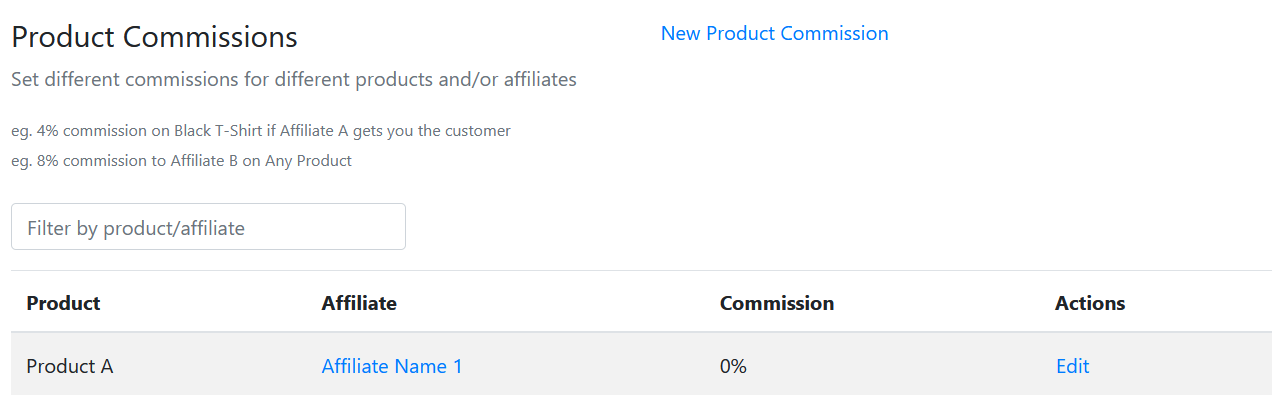Screen dimensions: 1284x406
Task: Click the 'Set different commissions' subtitle text
Action: pyautogui.click(x=294, y=80)
